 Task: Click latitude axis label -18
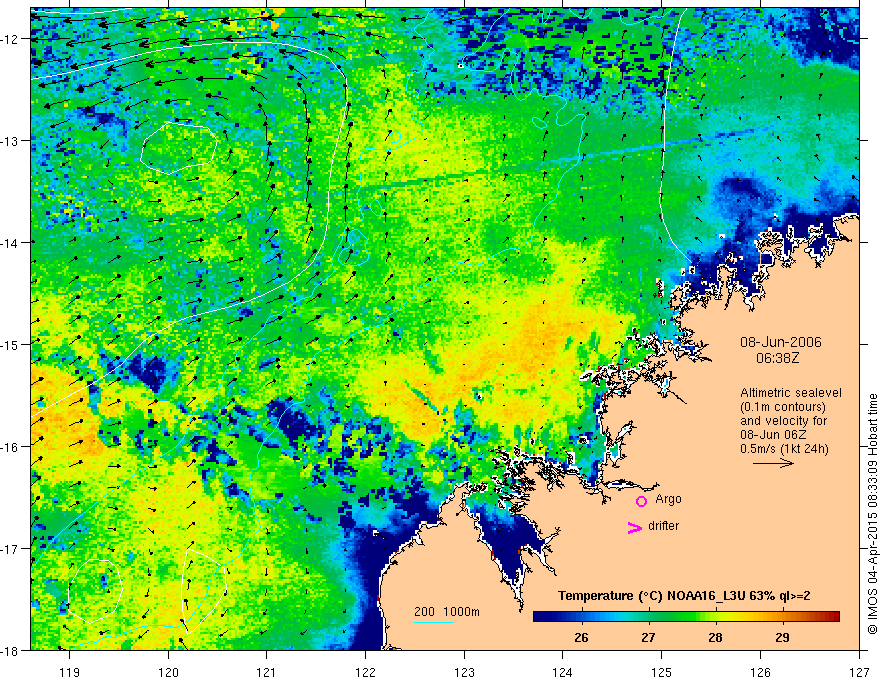point(11,650)
